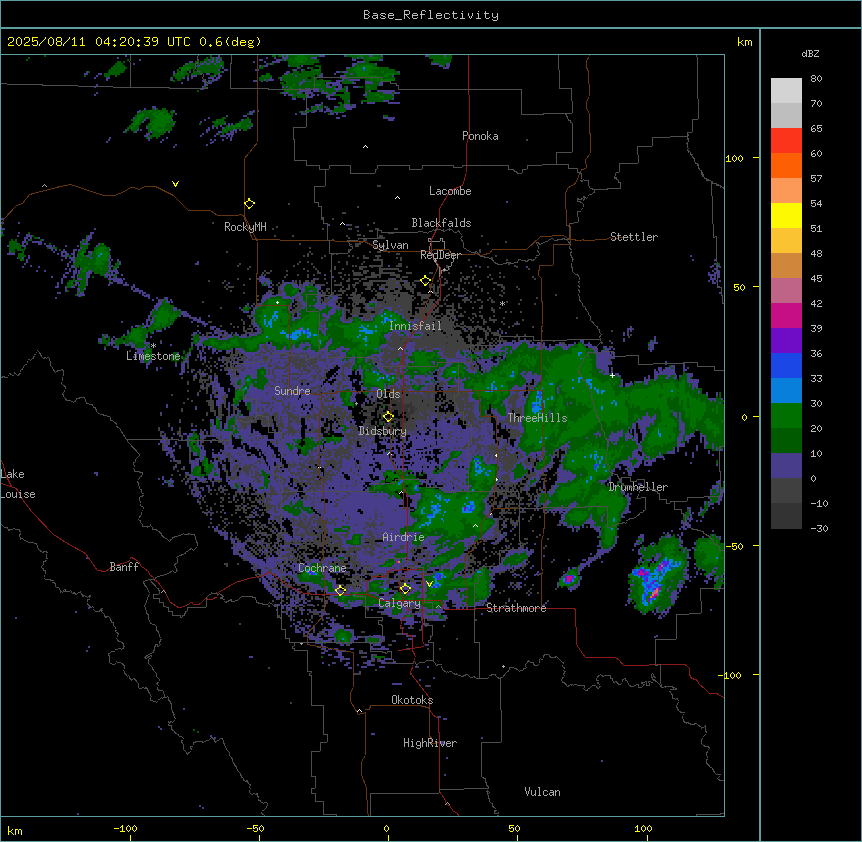
Task: Click the green 20–30 dBZ legend swatch
Action: tap(786, 416)
